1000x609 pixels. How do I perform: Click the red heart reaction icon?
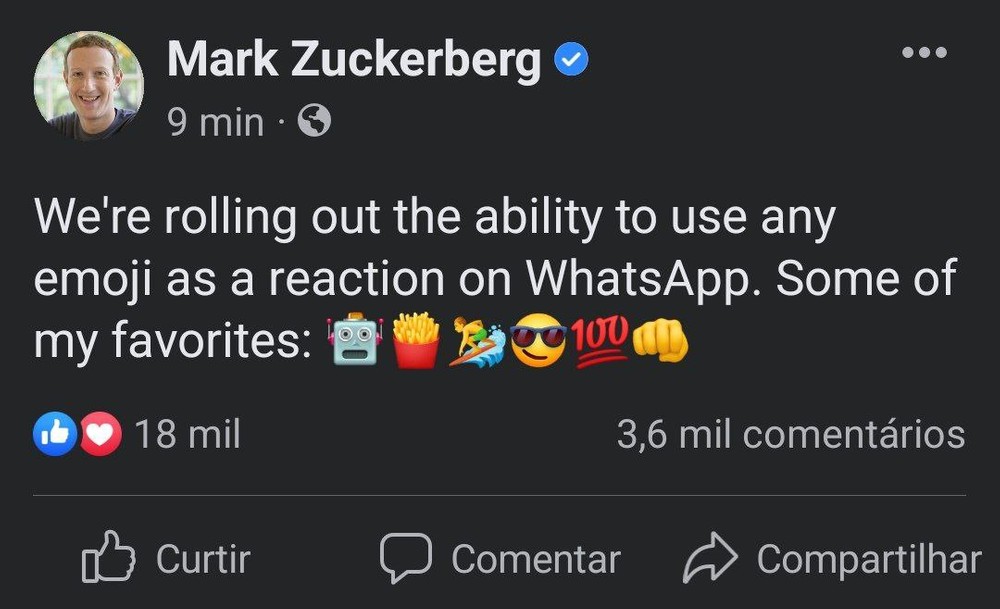99,435
